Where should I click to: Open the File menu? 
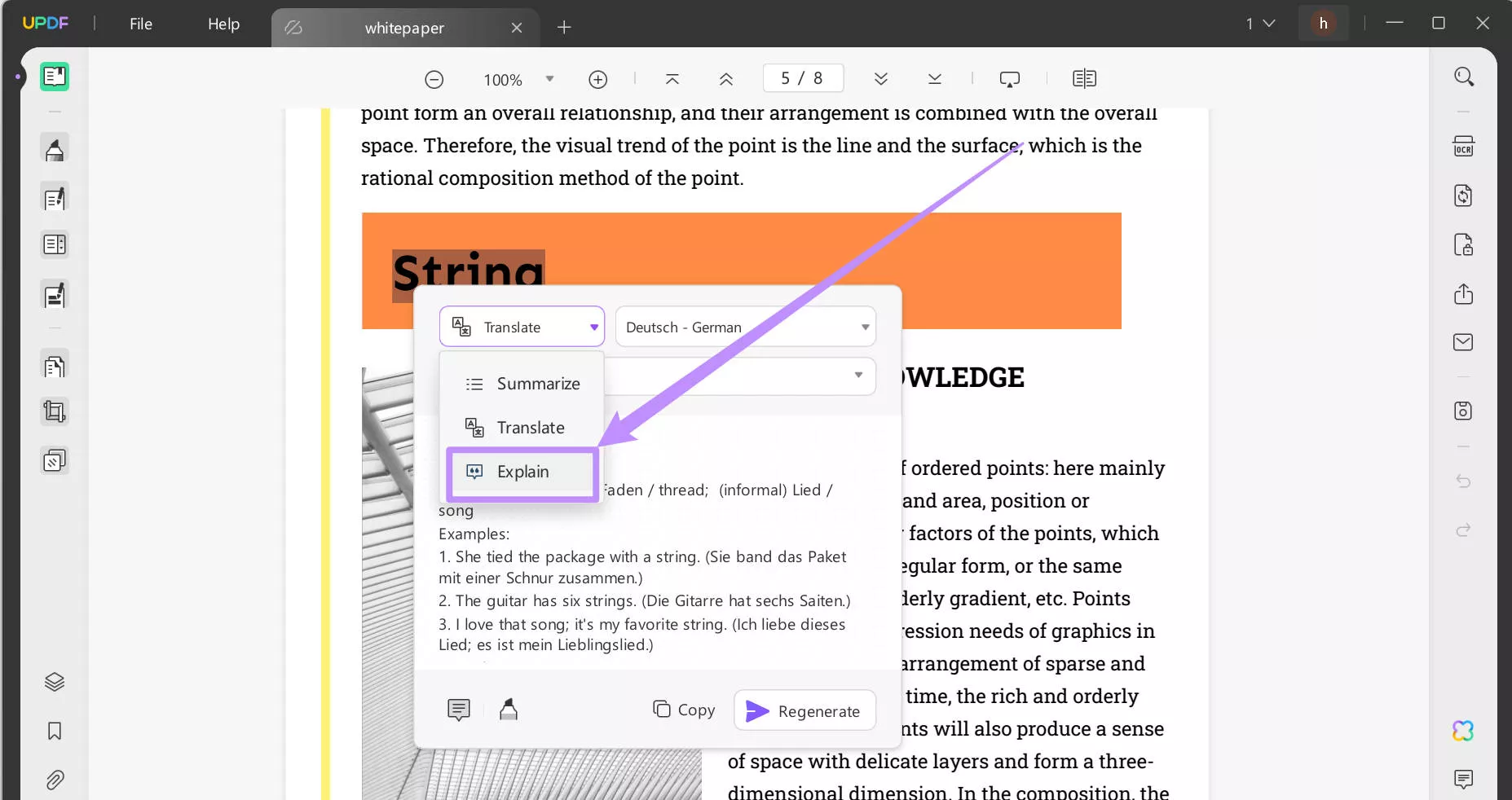tap(141, 24)
